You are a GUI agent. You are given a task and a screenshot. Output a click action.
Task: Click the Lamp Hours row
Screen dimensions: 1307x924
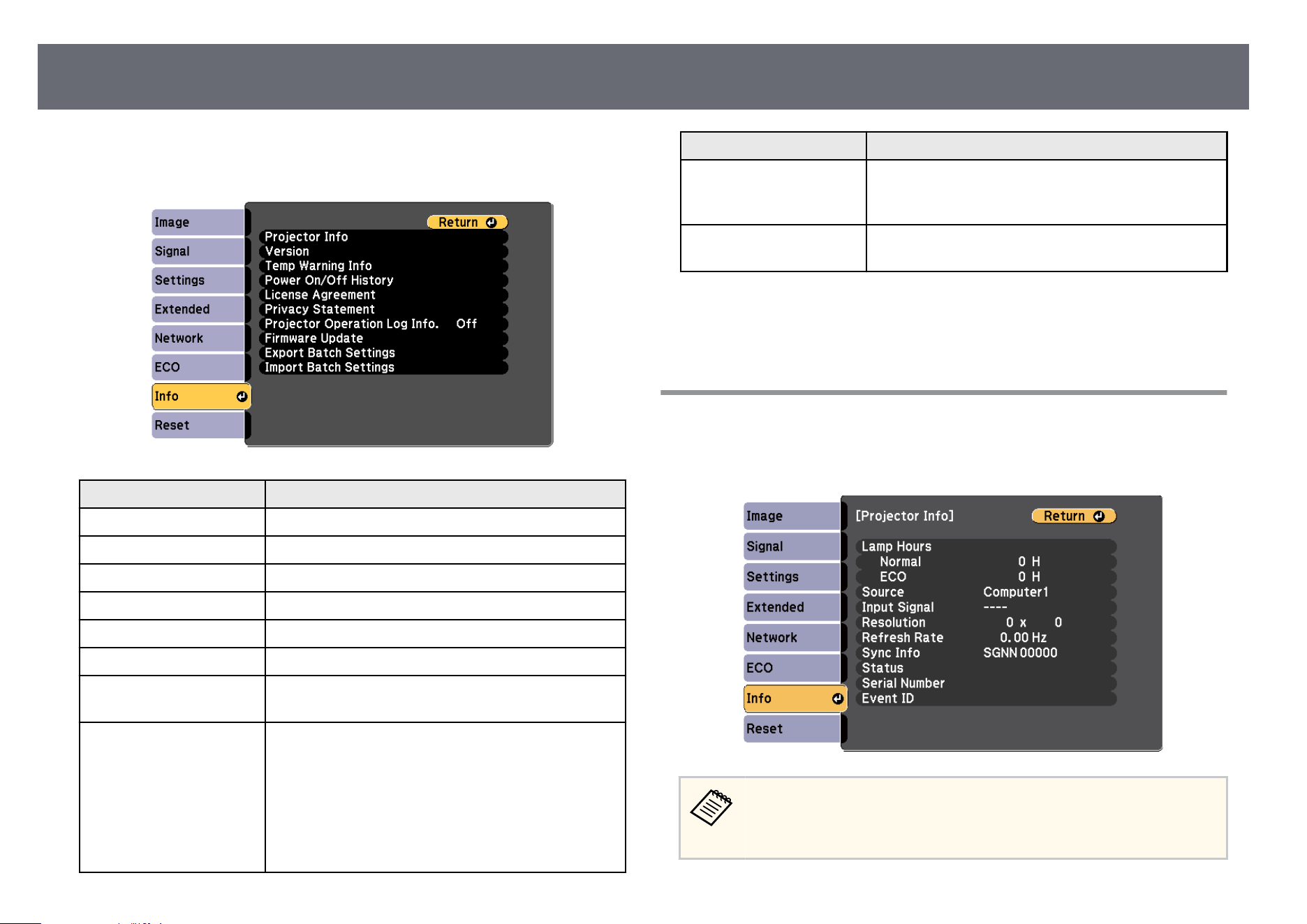coord(986,546)
